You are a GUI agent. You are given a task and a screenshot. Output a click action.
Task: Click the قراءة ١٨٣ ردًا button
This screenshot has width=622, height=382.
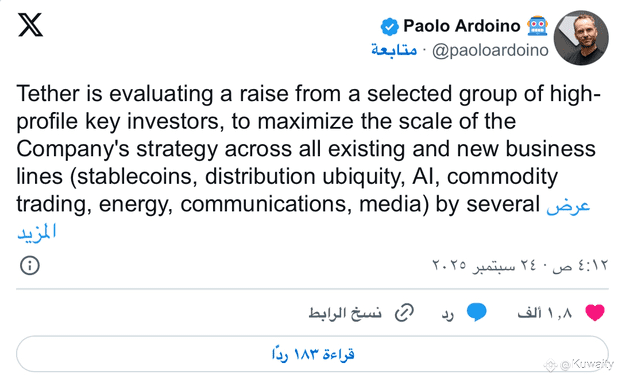[312, 354]
